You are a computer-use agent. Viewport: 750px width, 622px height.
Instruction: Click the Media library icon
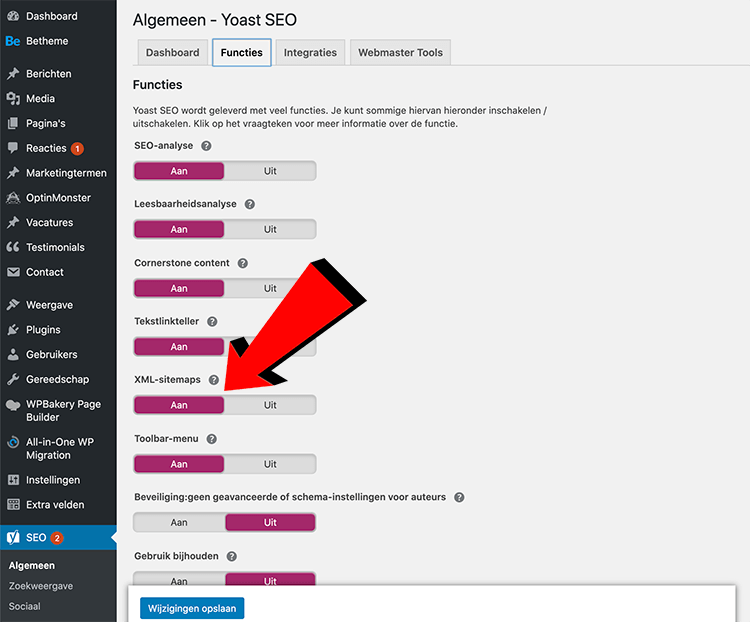pyautogui.click(x=13, y=99)
